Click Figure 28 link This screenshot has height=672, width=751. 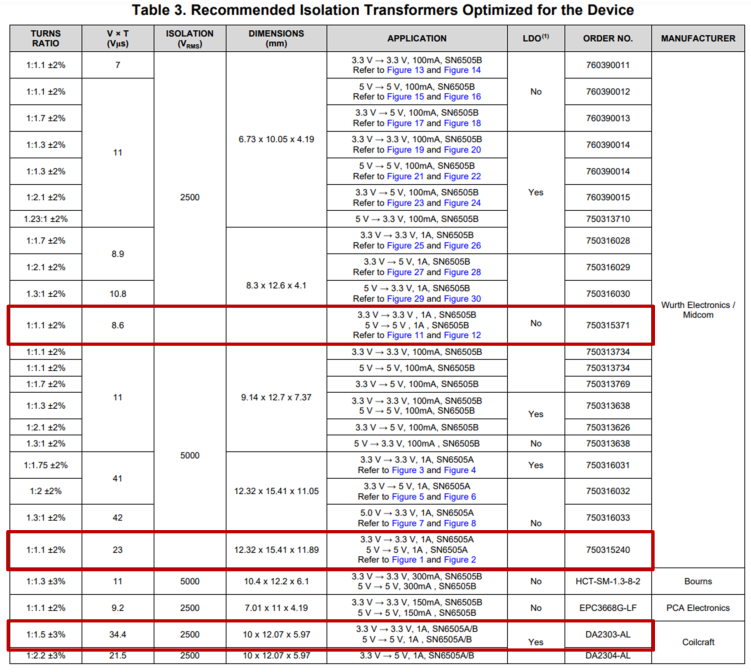point(462,272)
